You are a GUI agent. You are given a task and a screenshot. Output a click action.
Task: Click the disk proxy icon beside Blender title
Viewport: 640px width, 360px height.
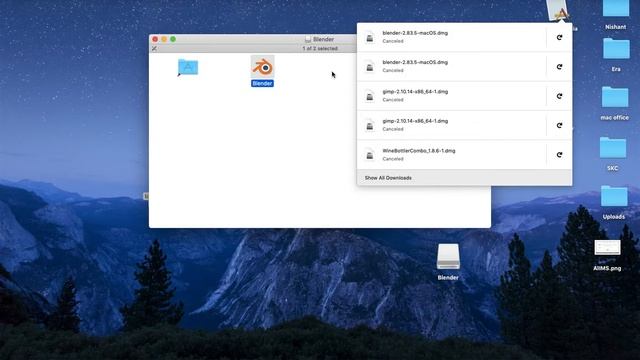point(308,39)
